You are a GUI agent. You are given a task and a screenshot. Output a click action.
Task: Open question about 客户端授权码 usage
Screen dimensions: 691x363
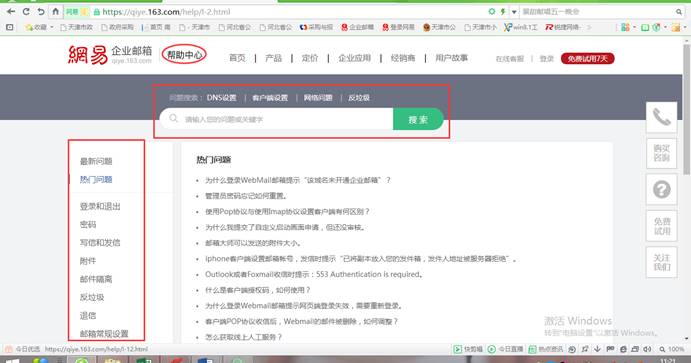[258, 290]
